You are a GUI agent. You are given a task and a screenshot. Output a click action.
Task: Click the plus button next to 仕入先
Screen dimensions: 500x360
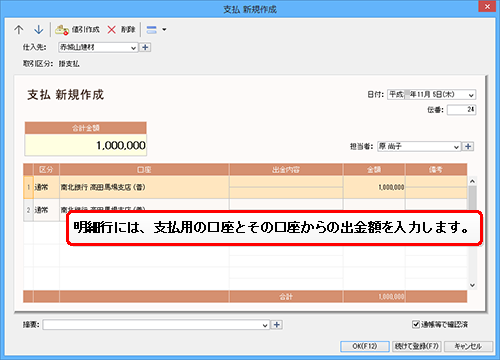[145, 47]
